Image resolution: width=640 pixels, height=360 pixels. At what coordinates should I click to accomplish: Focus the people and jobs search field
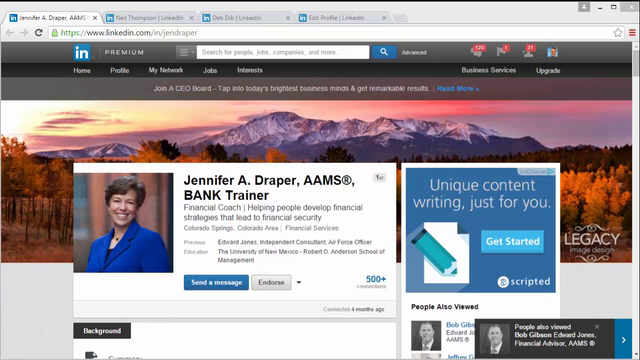pos(283,52)
